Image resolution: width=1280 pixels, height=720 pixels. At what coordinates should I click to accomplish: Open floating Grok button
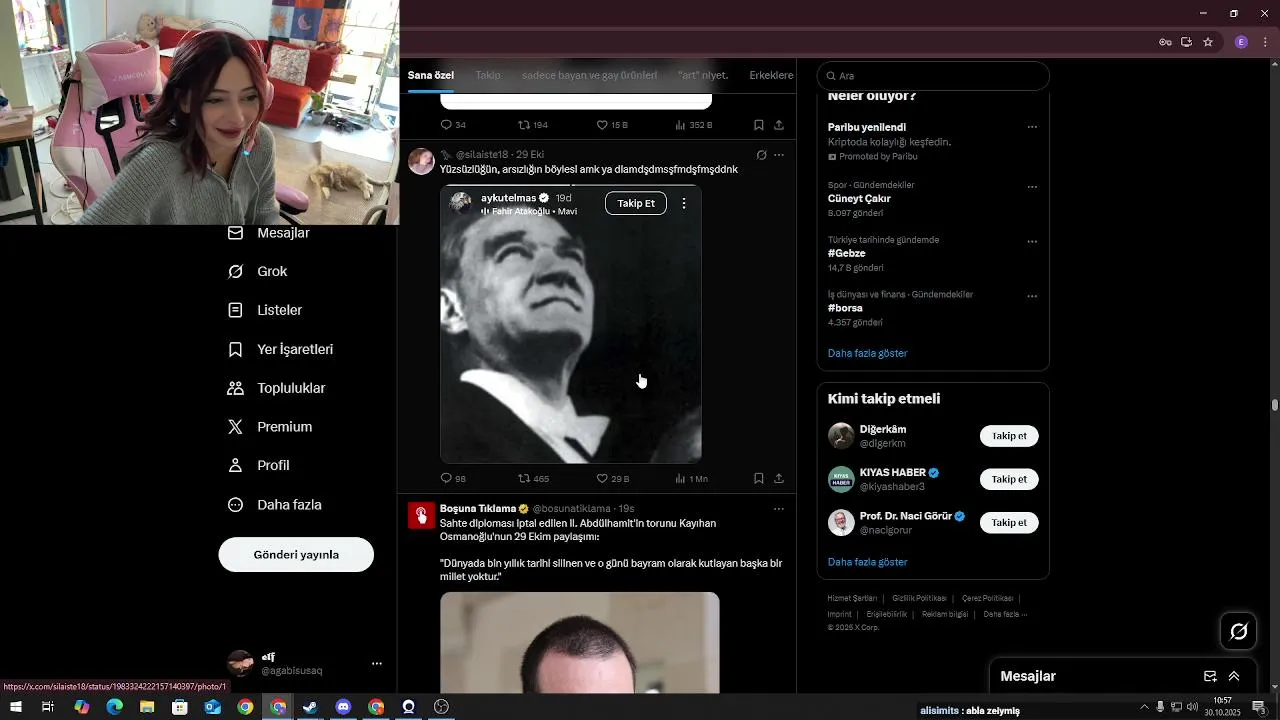click(x=1239, y=631)
